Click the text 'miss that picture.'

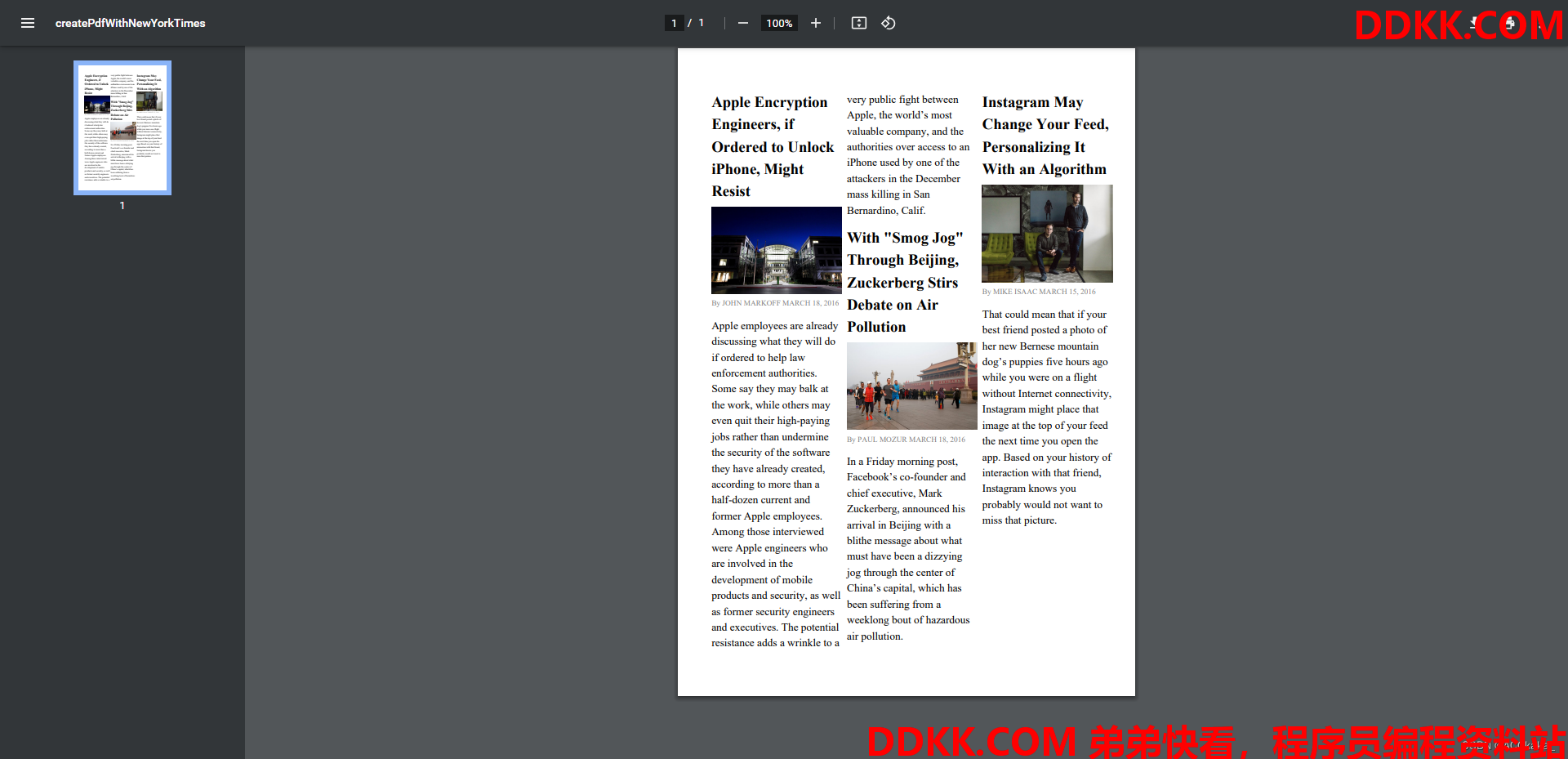coord(1019,520)
